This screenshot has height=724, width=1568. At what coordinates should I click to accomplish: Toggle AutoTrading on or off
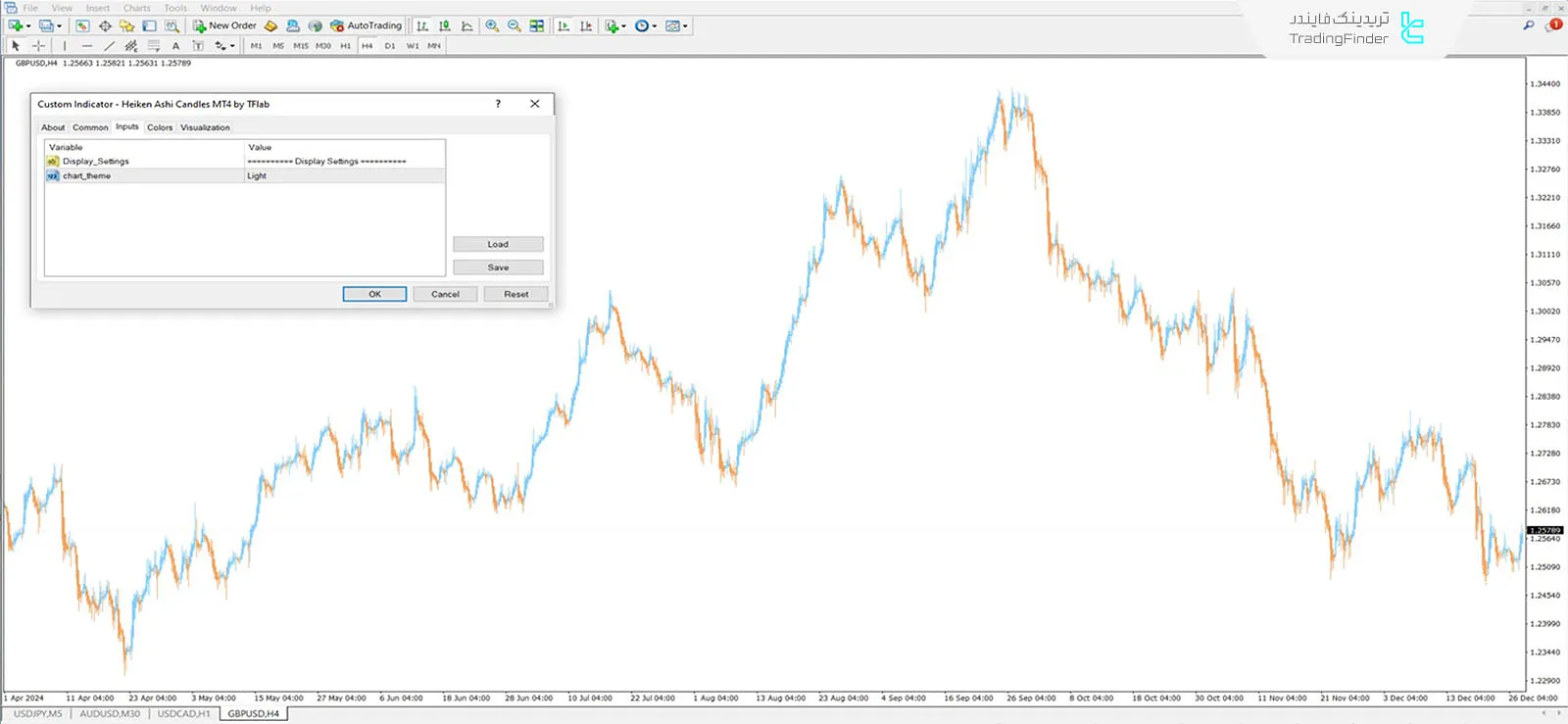pyautogui.click(x=366, y=25)
